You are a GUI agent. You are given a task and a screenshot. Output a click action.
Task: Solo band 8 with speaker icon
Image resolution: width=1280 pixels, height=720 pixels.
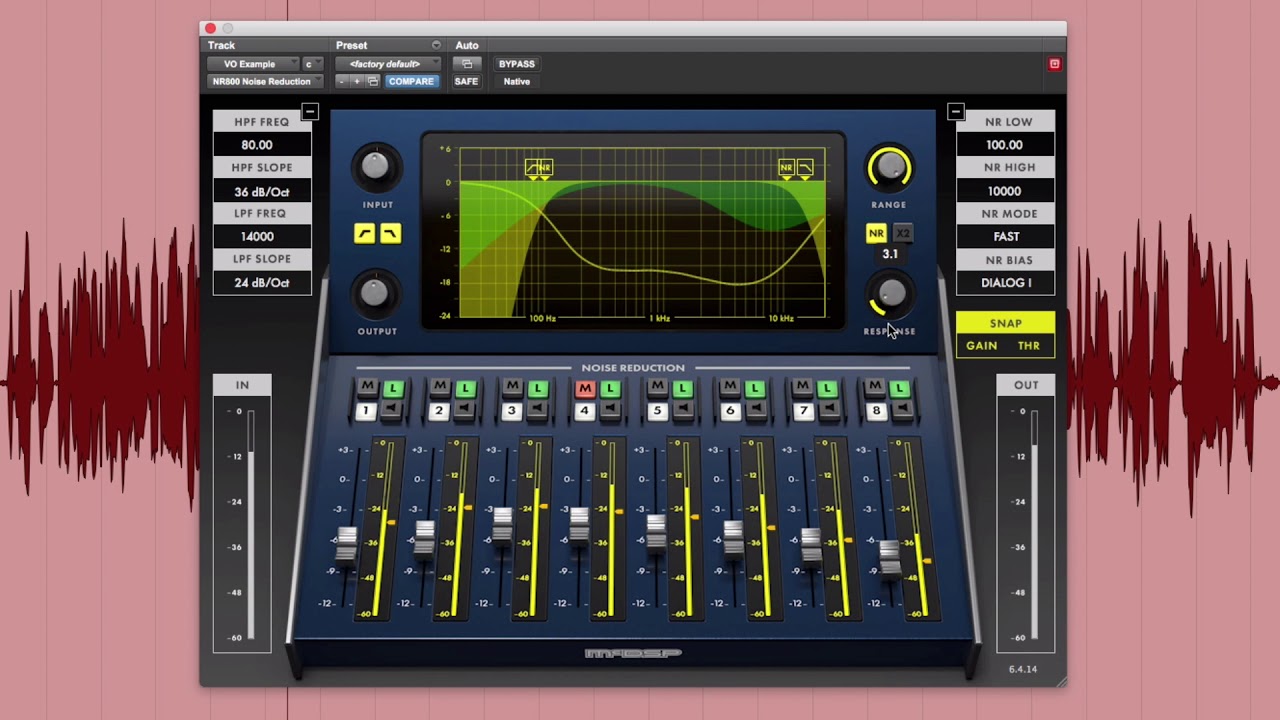(900, 410)
